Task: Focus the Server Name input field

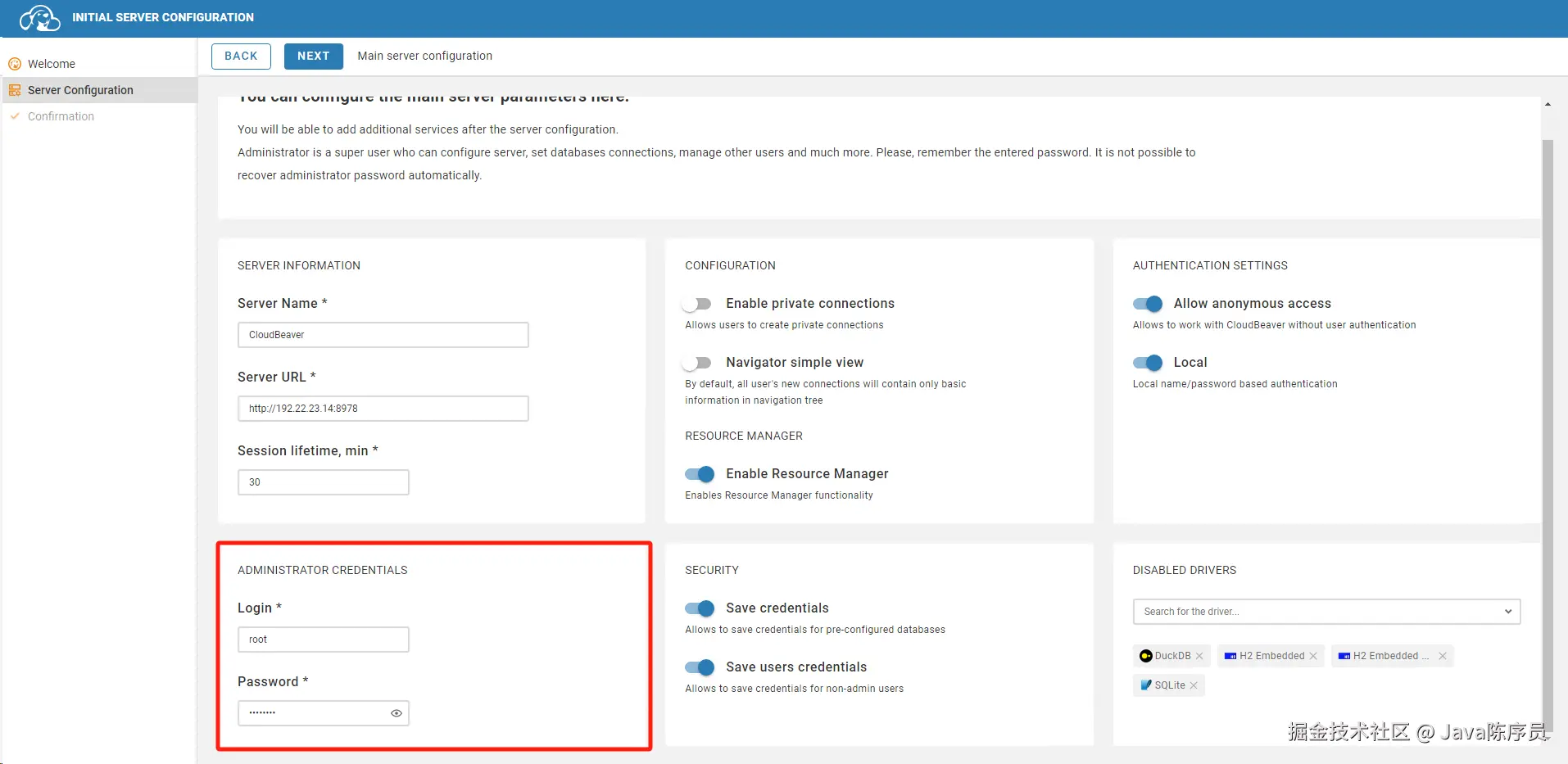Action: coord(383,335)
